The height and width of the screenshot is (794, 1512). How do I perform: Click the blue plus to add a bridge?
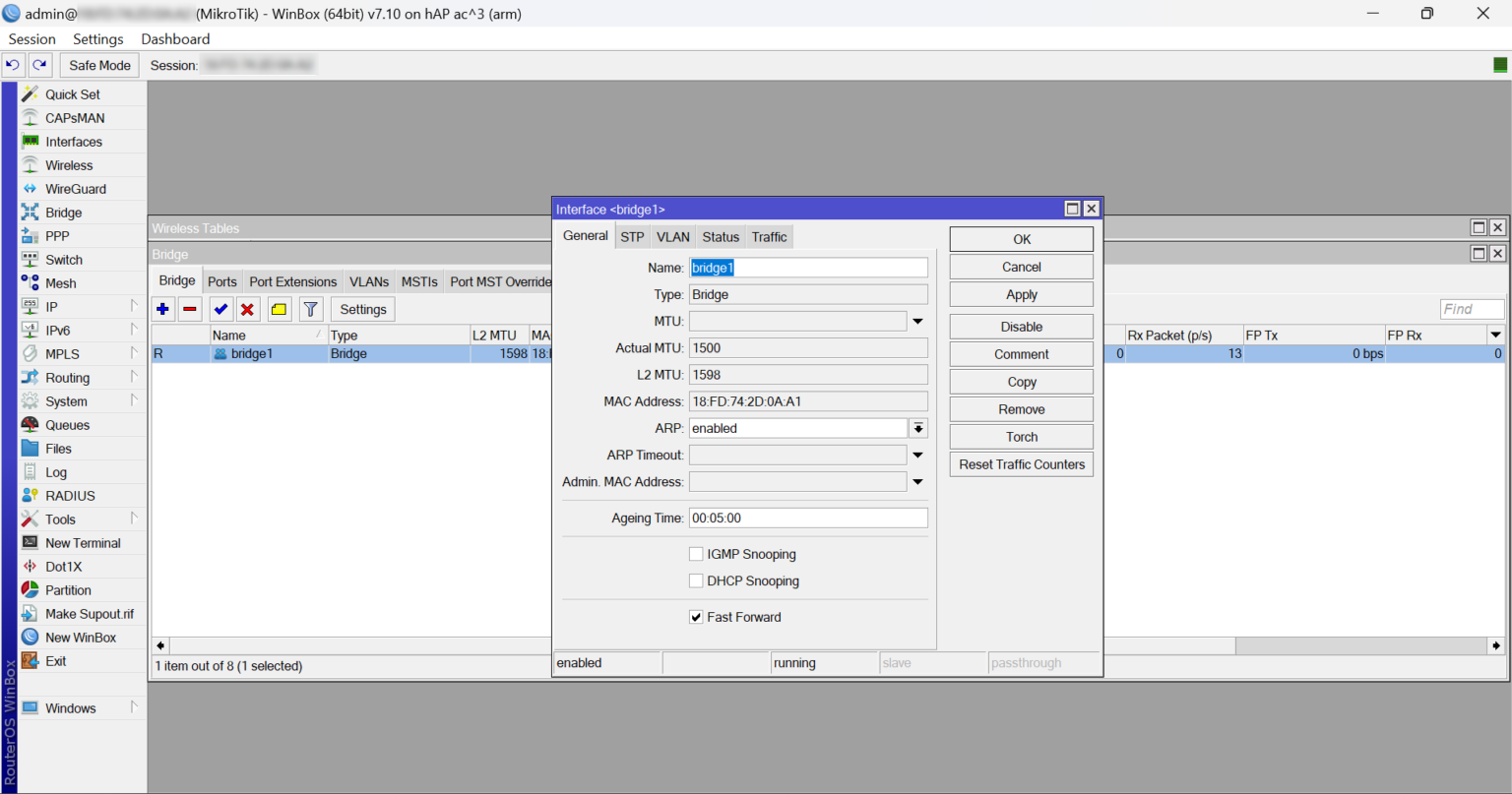pos(162,308)
